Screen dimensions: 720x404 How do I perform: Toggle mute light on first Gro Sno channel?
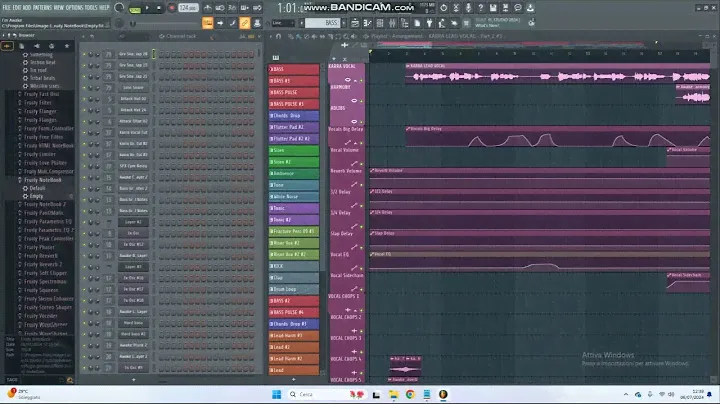[85, 52]
